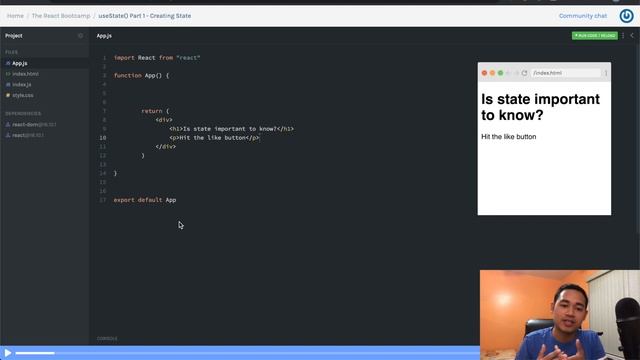
Task: Click the useState() Part 1 breadcrumb title
Action: (x=144, y=16)
